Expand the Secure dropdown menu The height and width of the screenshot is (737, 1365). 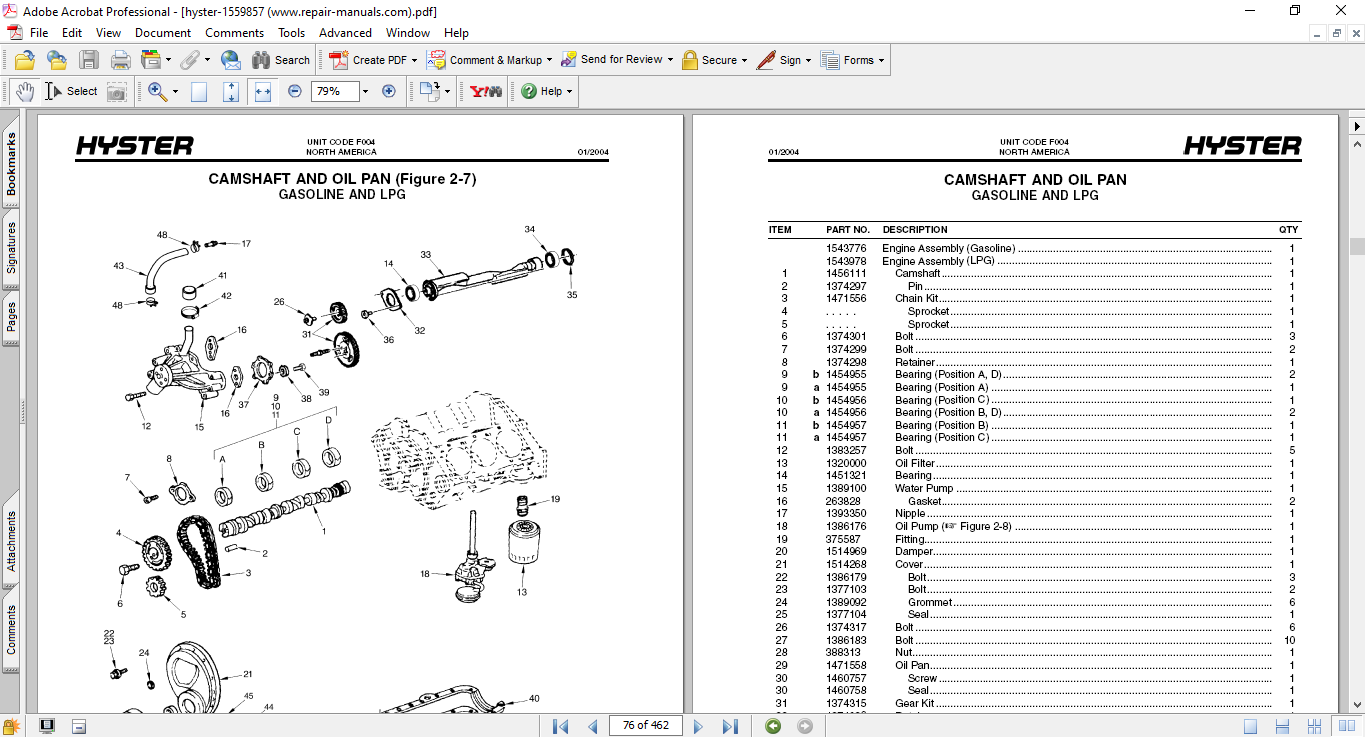coord(746,60)
